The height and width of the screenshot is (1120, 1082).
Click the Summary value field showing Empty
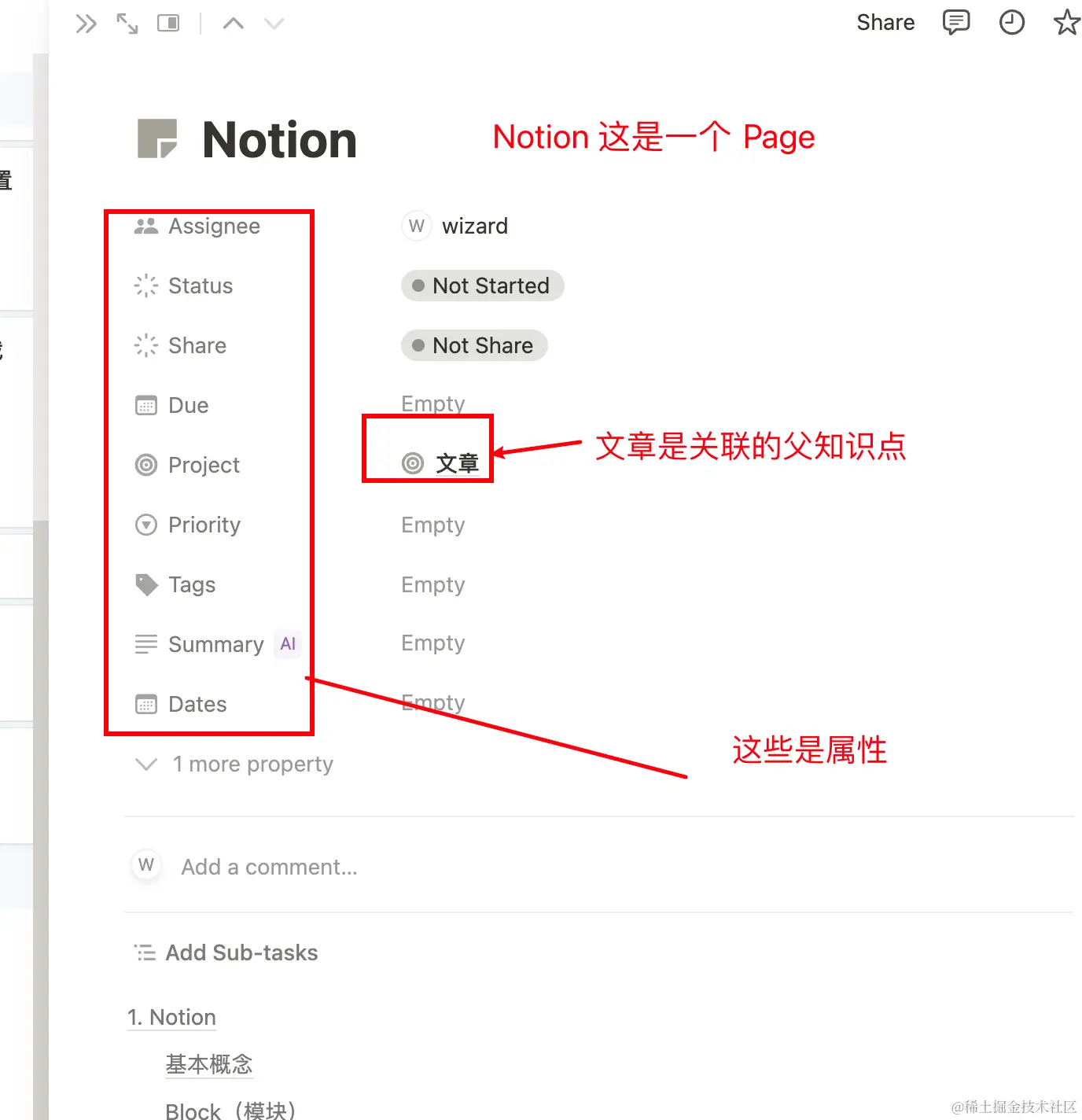tap(433, 643)
